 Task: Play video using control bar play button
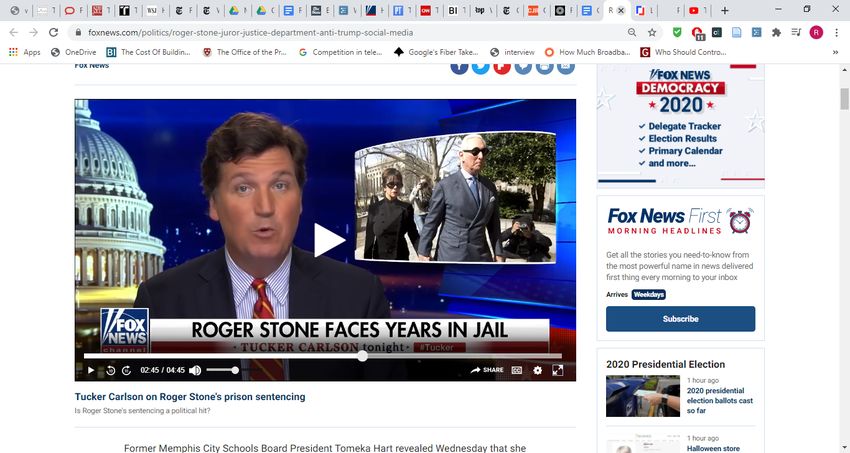pyautogui.click(x=91, y=370)
